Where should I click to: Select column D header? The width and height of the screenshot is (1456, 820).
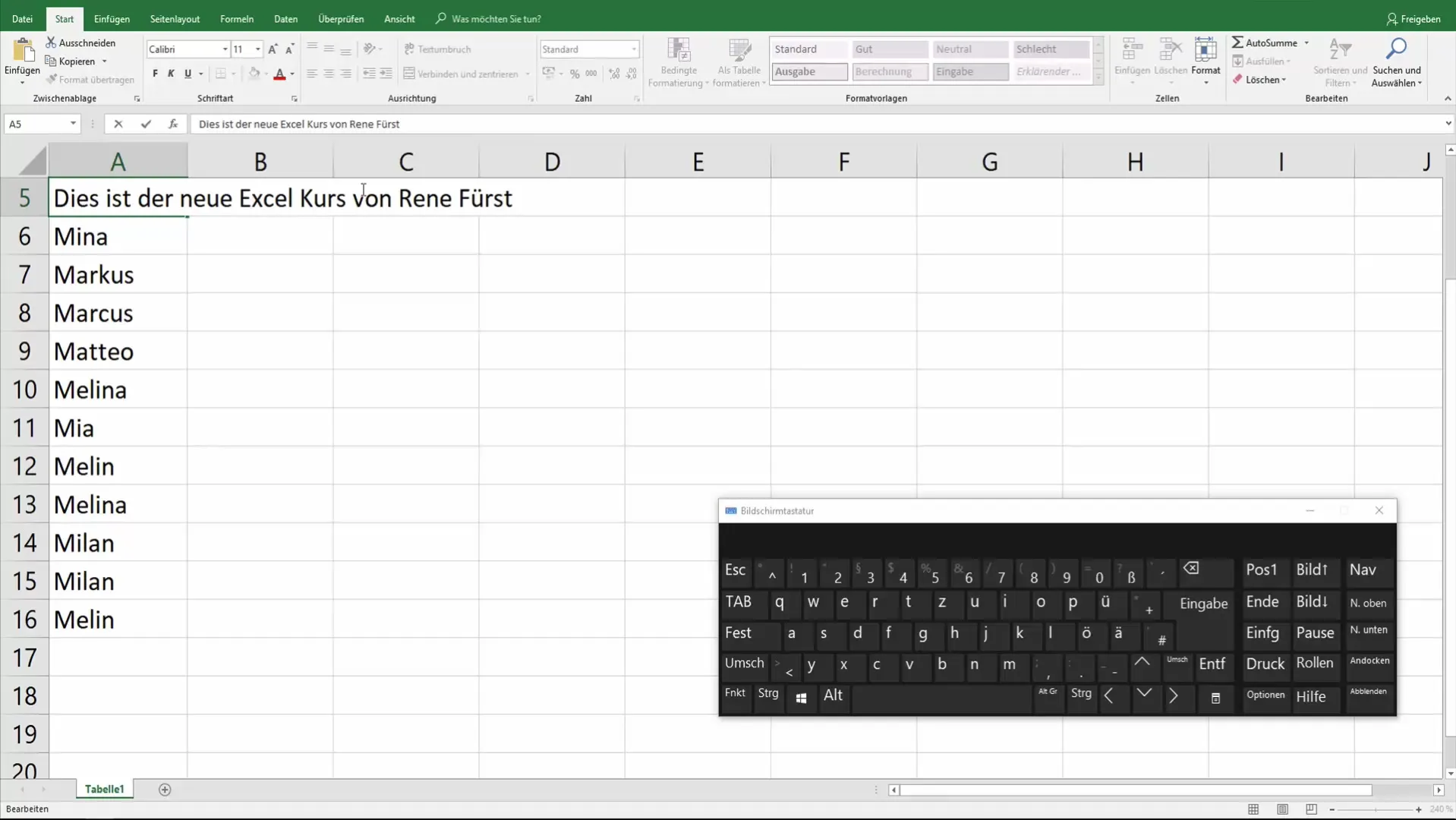[552, 162]
